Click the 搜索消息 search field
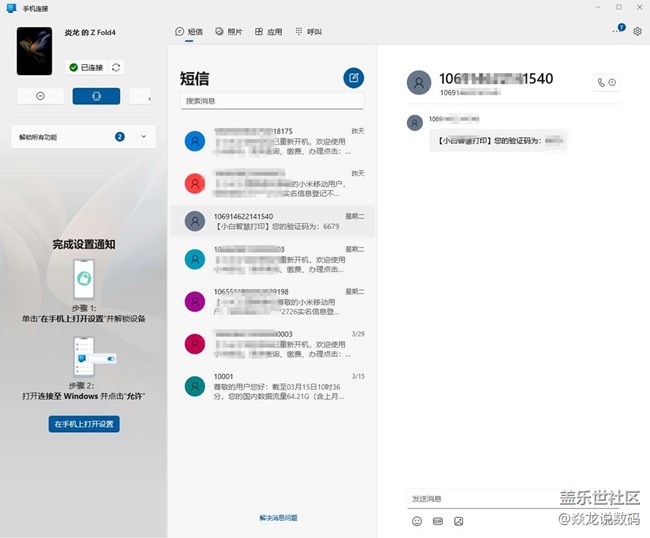 [x=272, y=101]
